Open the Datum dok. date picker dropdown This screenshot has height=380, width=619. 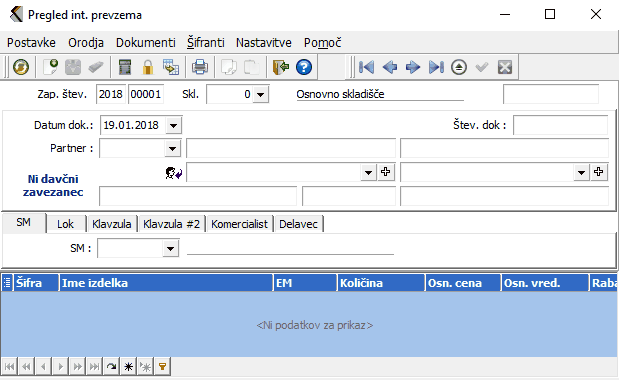pos(173,125)
